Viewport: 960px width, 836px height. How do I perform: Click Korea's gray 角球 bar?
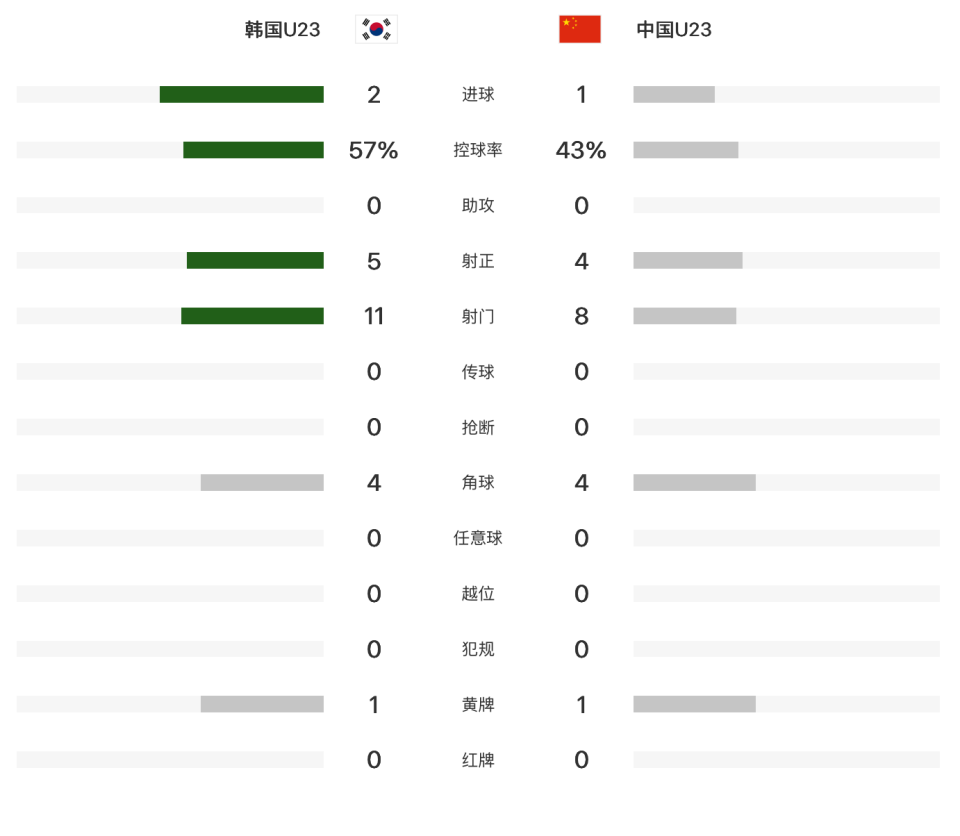point(262,483)
